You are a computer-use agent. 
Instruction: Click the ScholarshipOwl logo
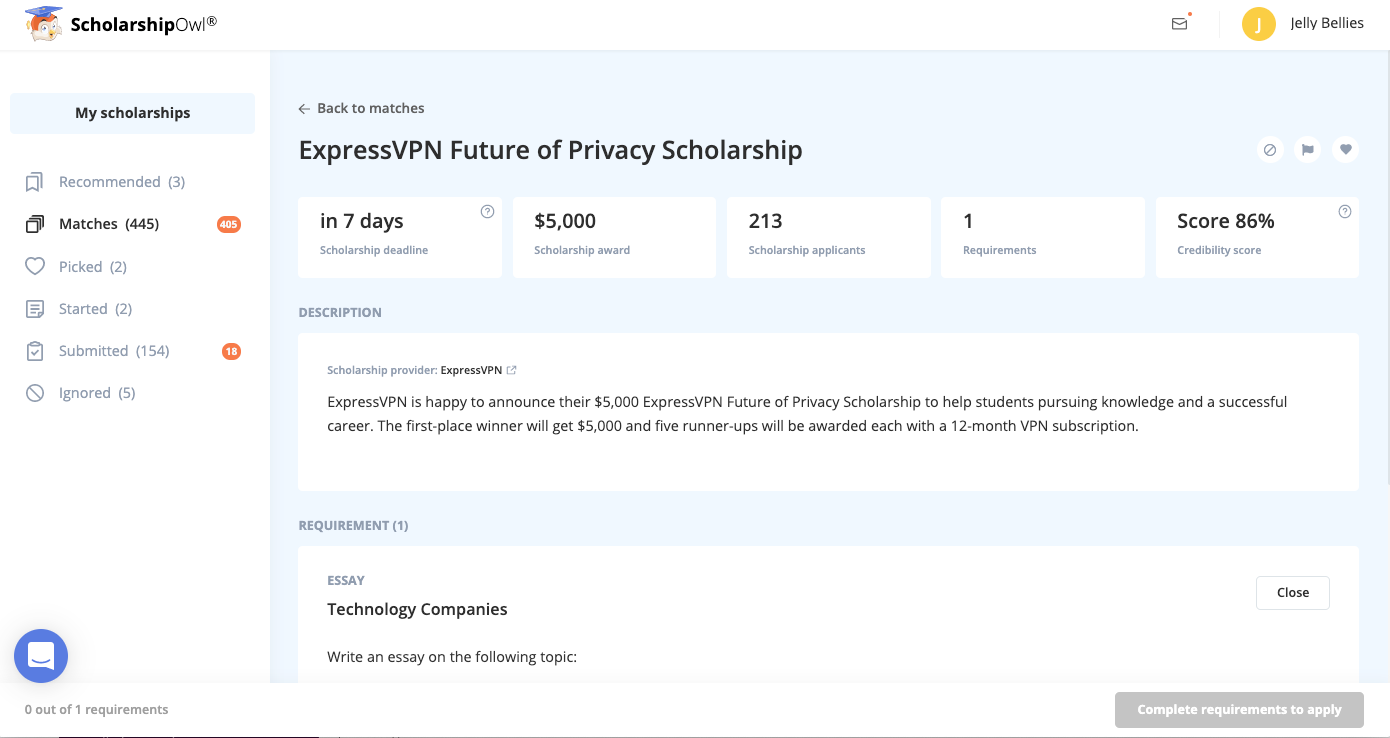pos(121,24)
